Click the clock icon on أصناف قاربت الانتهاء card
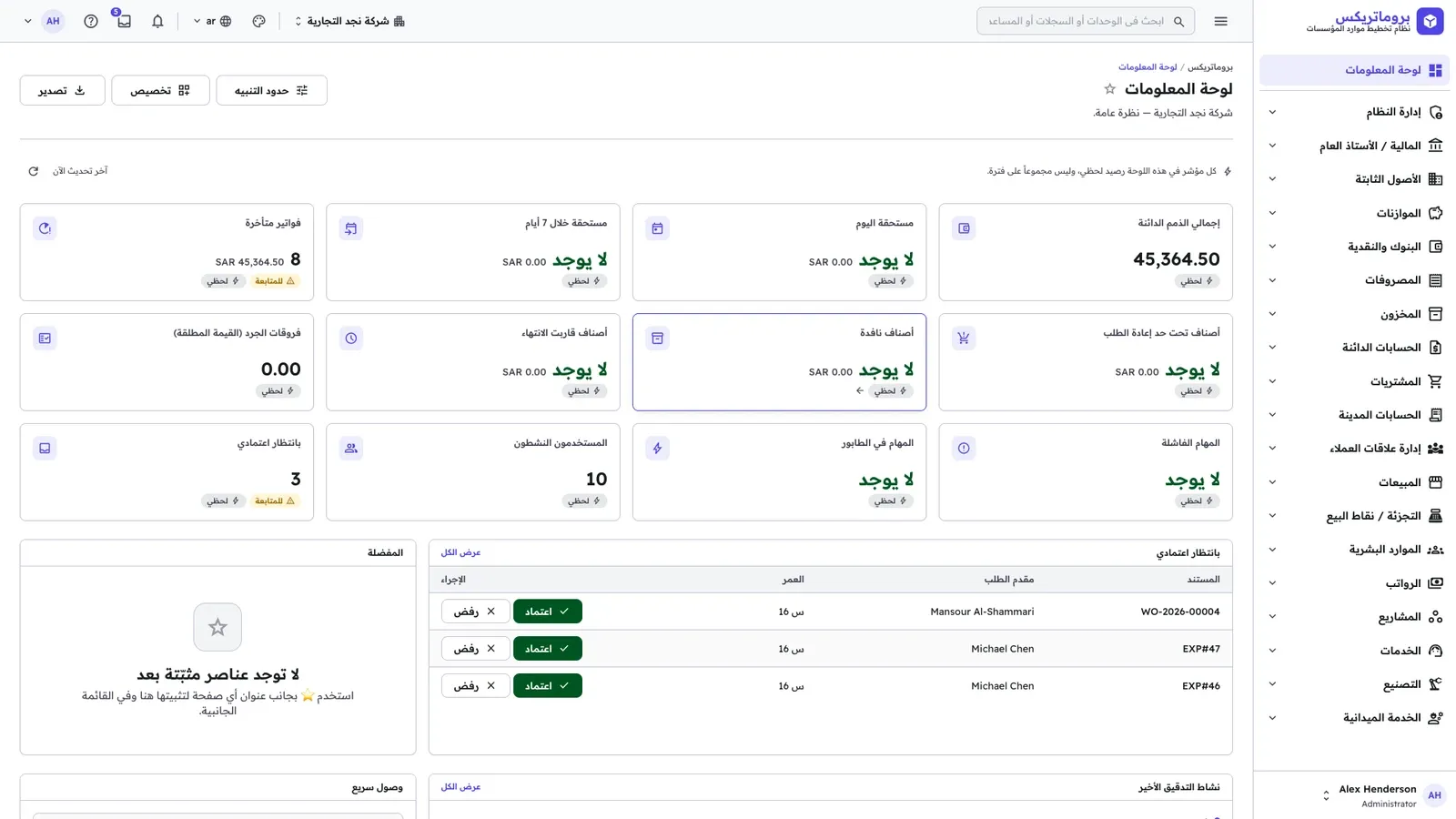 pos(351,339)
